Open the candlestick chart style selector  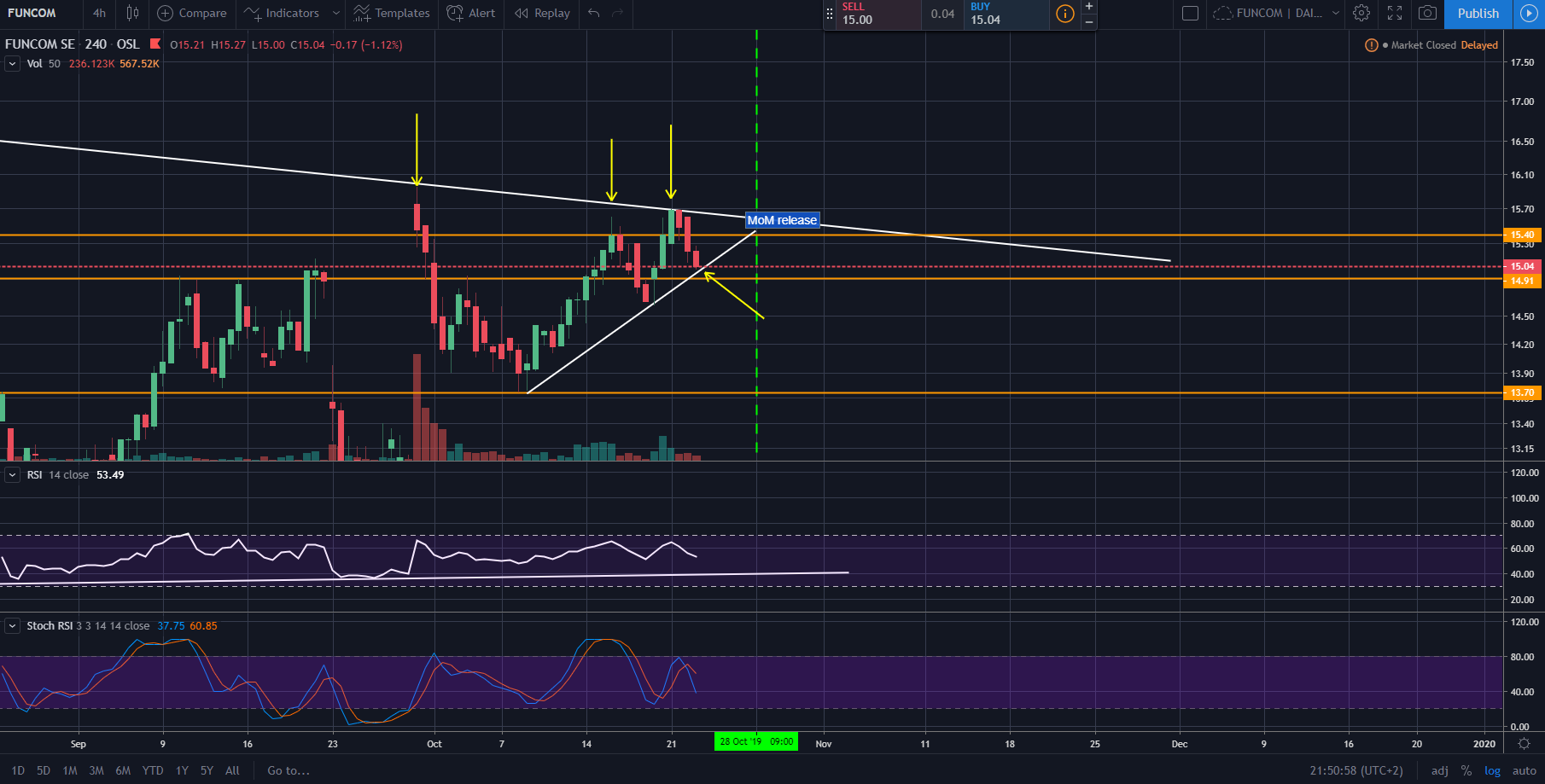coord(132,13)
